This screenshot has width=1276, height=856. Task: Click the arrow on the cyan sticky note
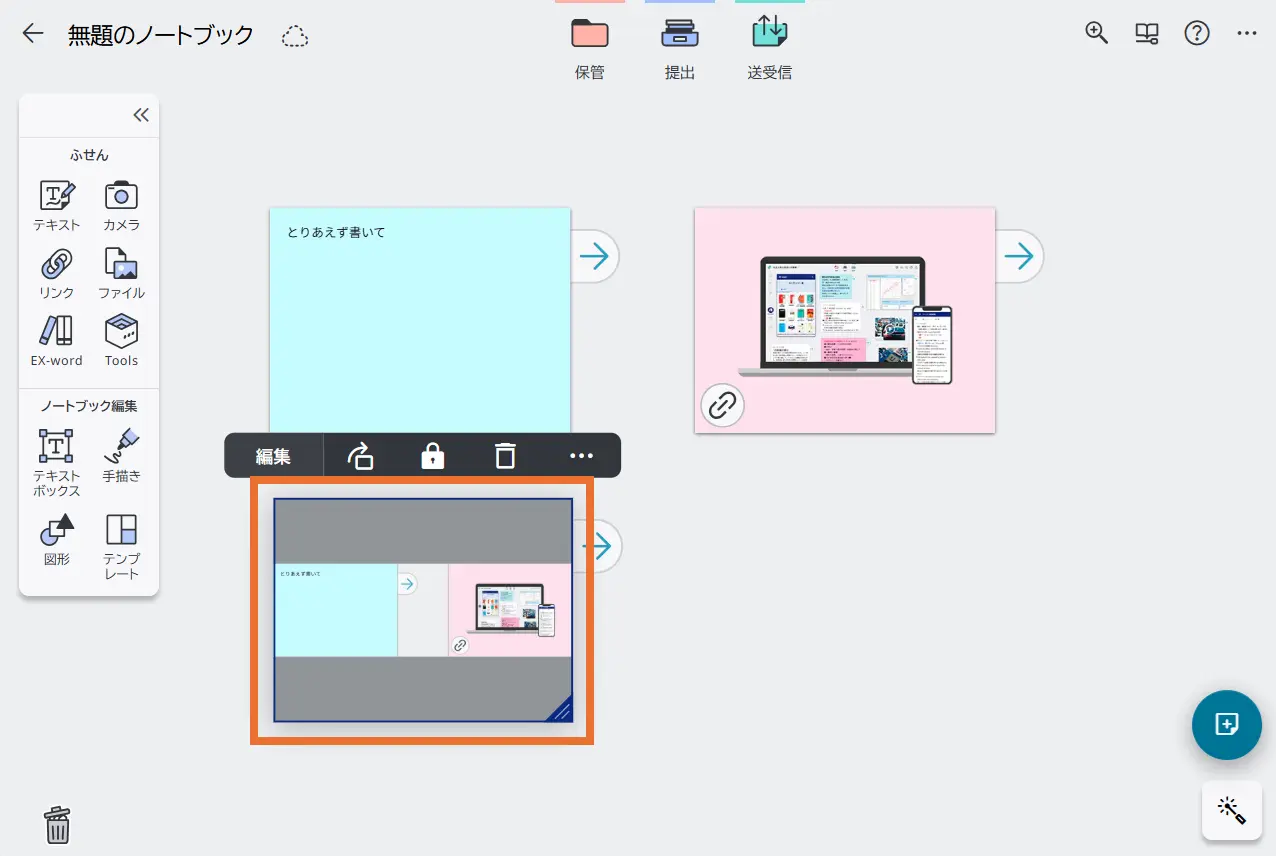[x=594, y=257]
